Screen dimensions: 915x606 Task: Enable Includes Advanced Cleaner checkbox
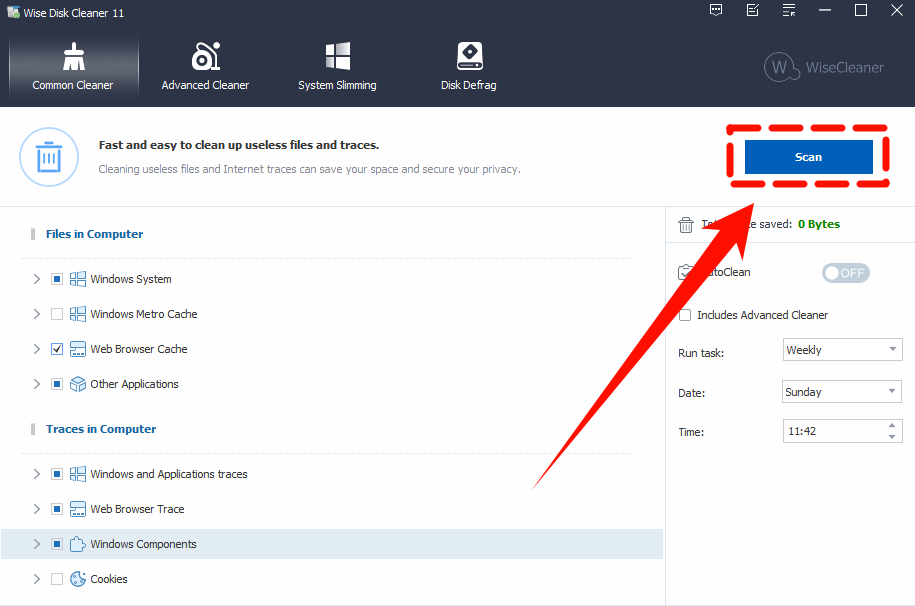pos(685,315)
